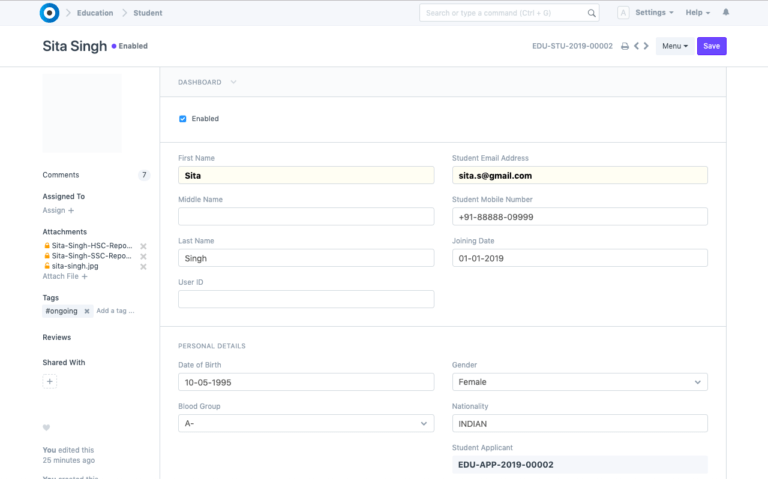Image resolution: width=768 pixels, height=479 pixels.
Task: Uncheck the Enabled checkbox
Action: [182, 119]
